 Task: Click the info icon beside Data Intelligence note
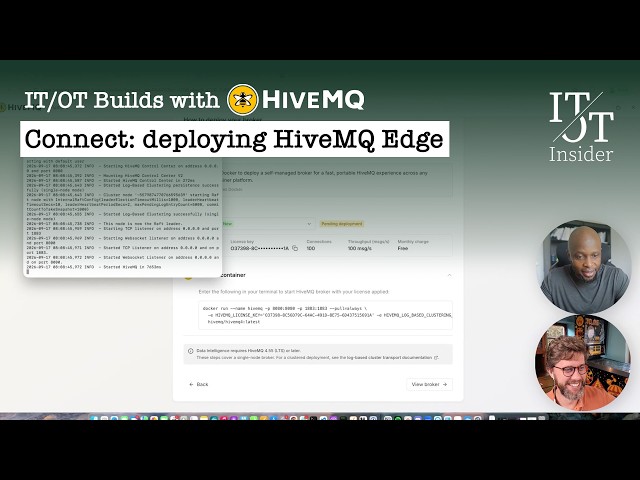(191, 351)
